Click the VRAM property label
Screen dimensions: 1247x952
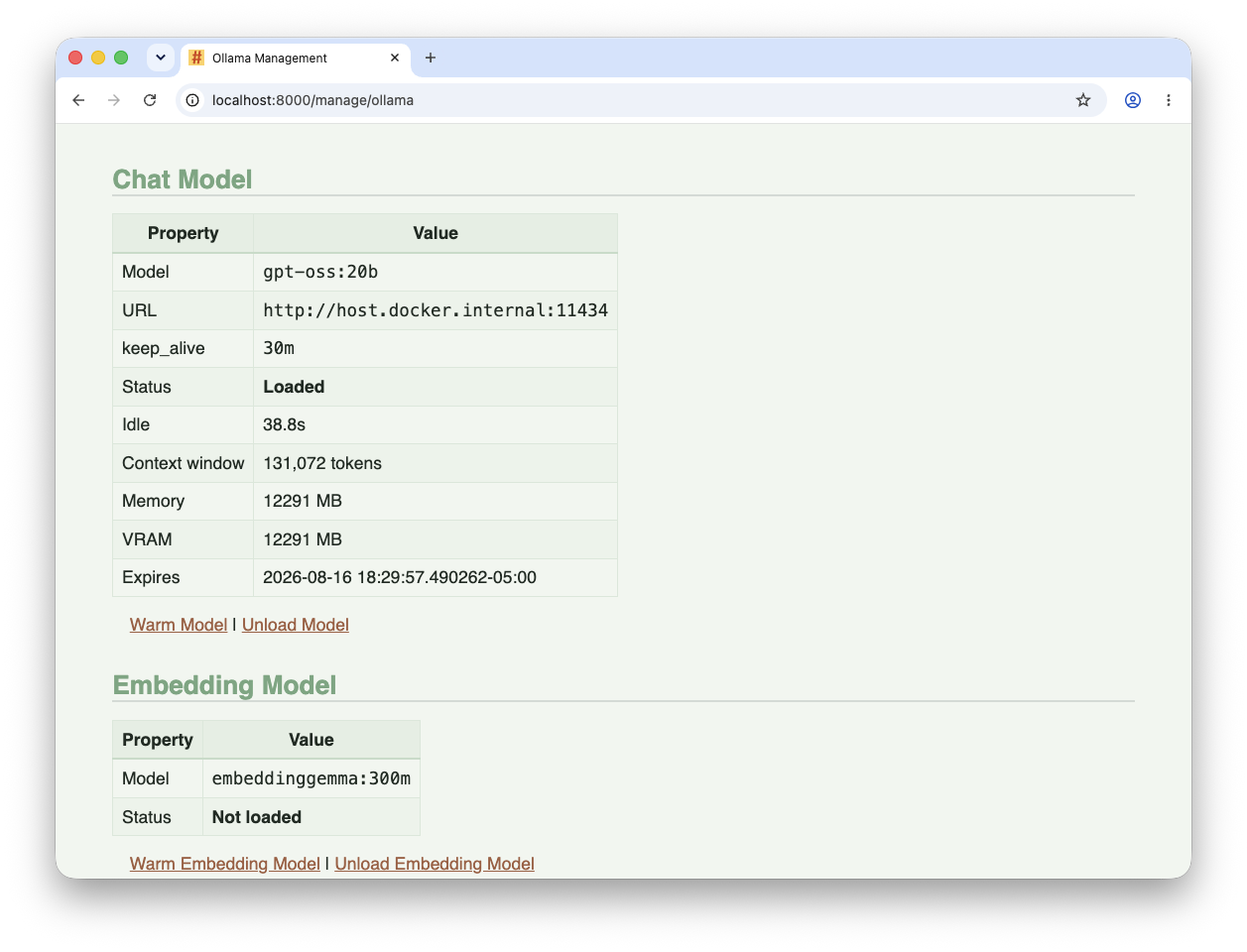pos(147,539)
